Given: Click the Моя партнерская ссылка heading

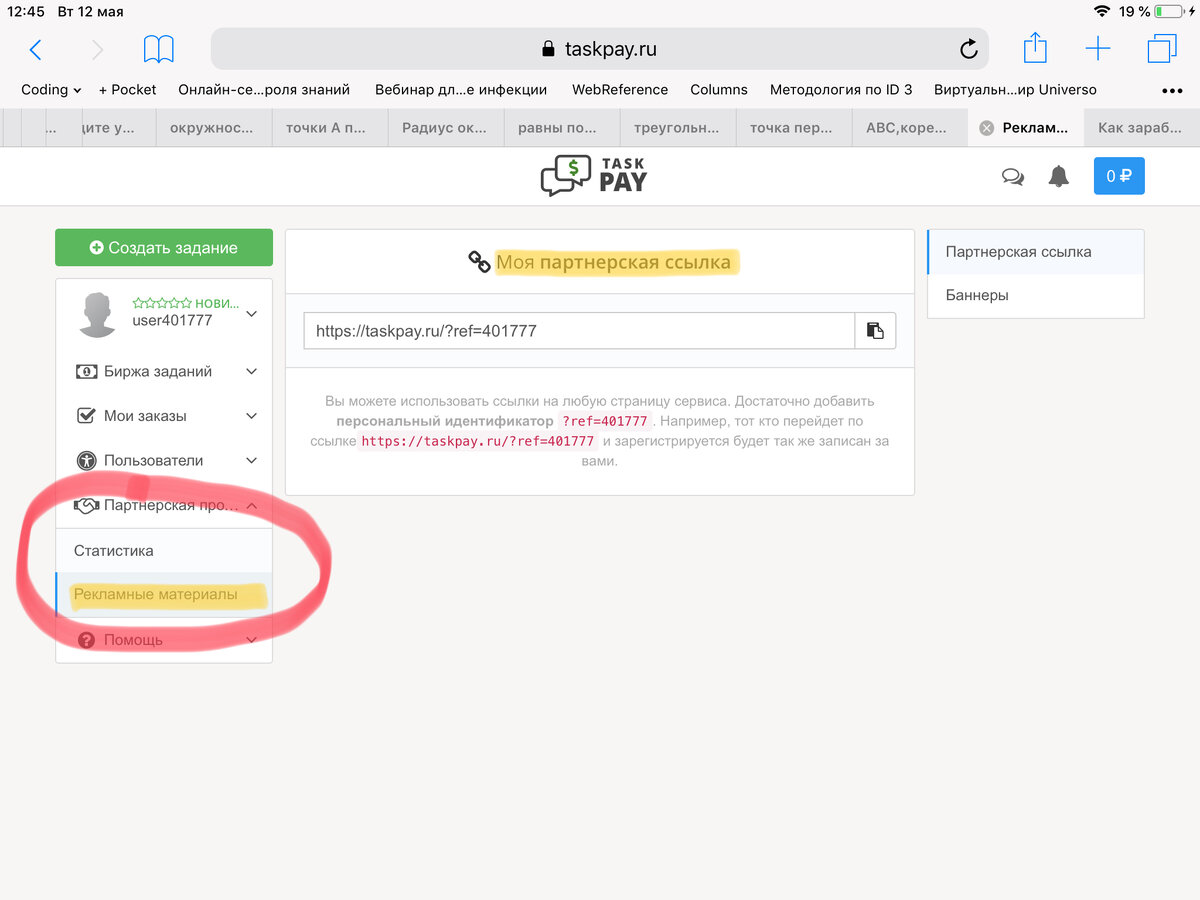Looking at the screenshot, I should (614, 262).
